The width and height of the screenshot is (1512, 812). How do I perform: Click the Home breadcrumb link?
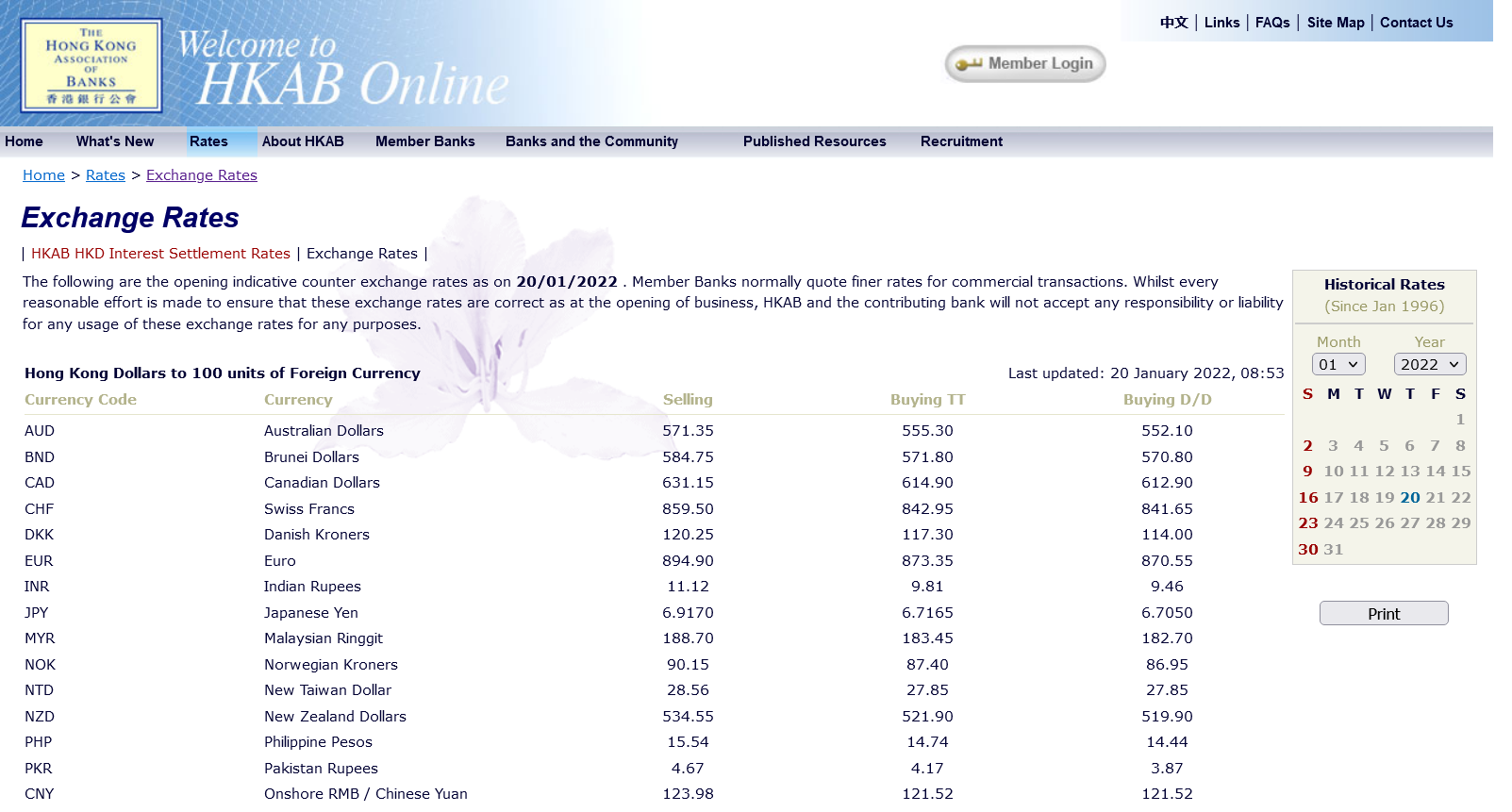[43, 175]
